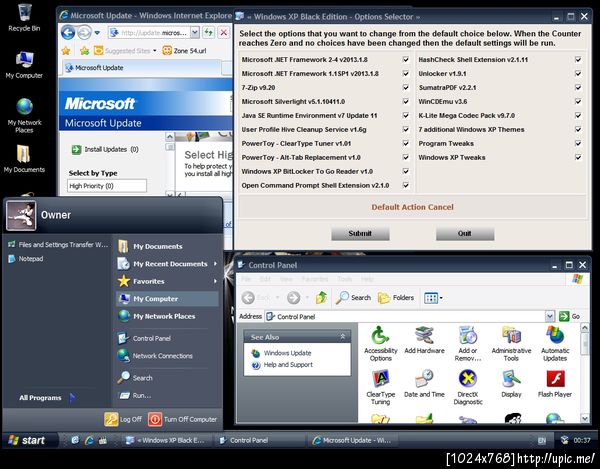
Task: Open Date and Time in Control Panel
Action: coord(424,383)
